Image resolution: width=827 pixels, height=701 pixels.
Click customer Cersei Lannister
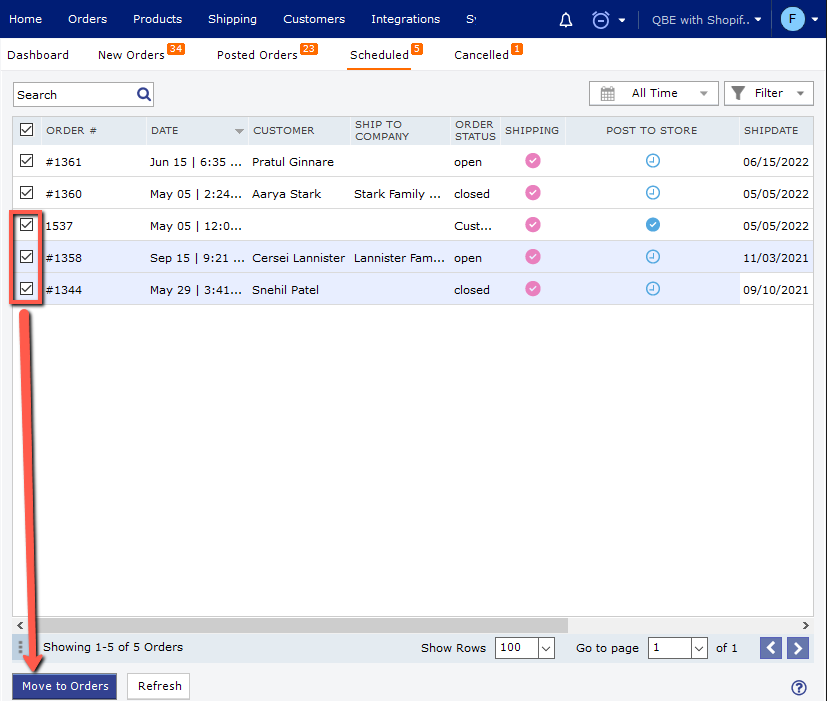pos(298,258)
